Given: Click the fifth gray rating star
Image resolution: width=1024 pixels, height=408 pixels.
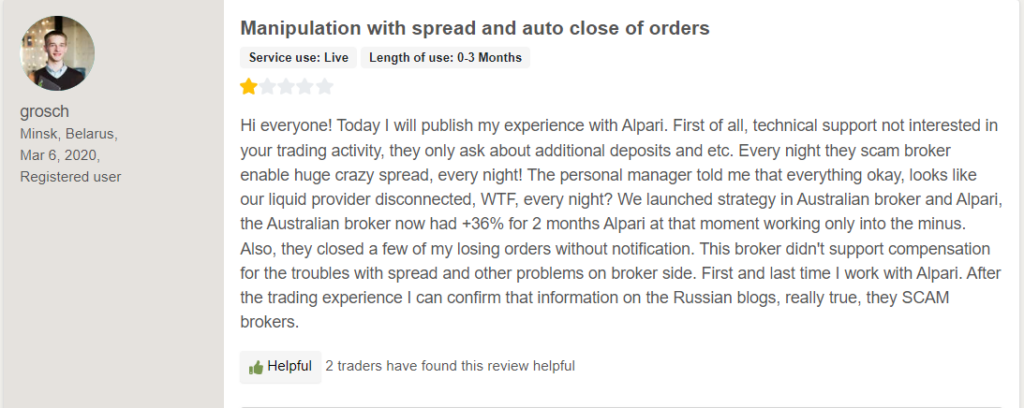Looking at the screenshot, I should (x=325, y=87).
